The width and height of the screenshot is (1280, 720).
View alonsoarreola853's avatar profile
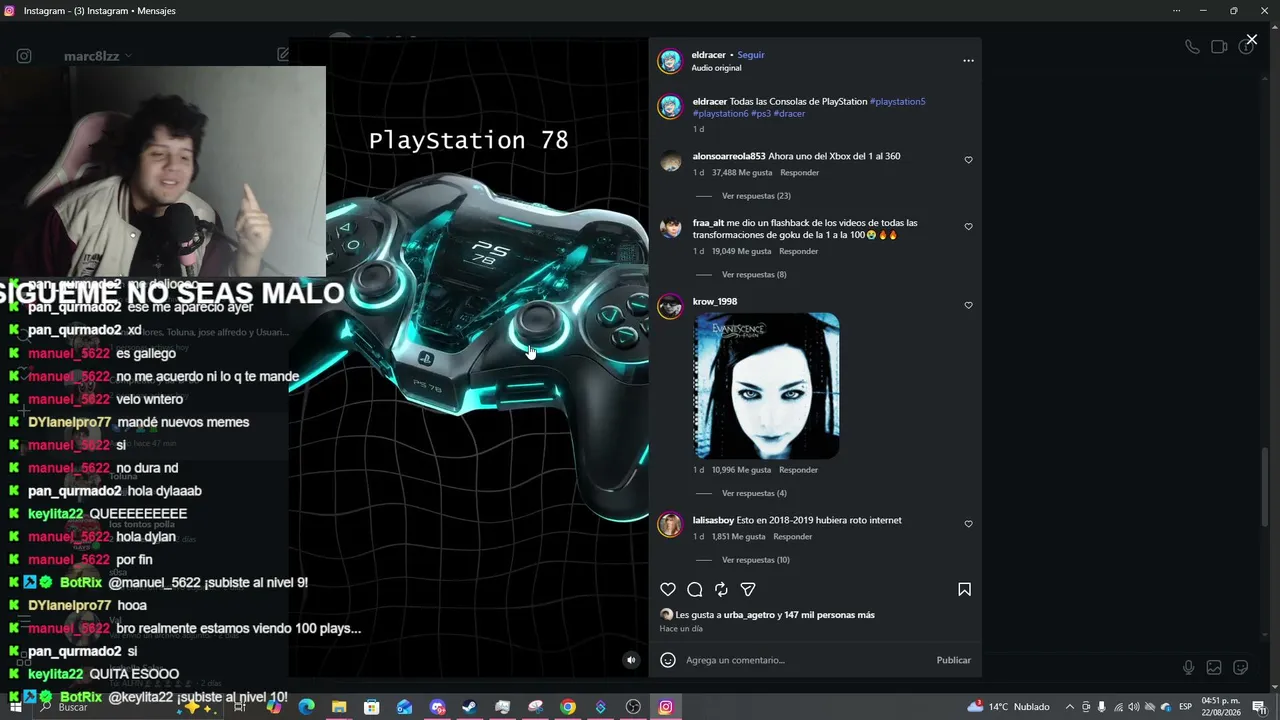670,161
